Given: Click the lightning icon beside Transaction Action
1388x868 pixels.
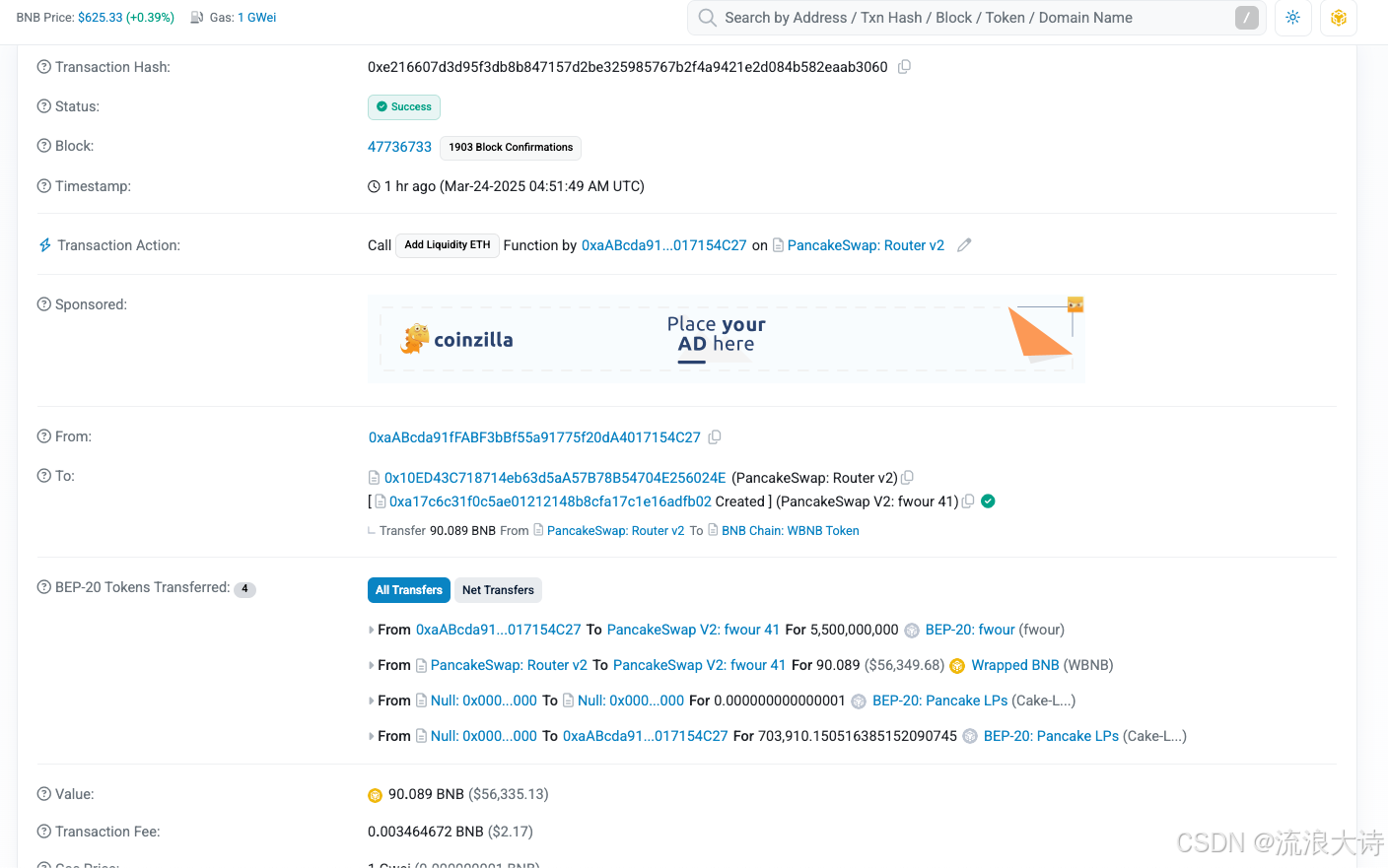Looking at the screenshot, I should [x=45, y=245].
